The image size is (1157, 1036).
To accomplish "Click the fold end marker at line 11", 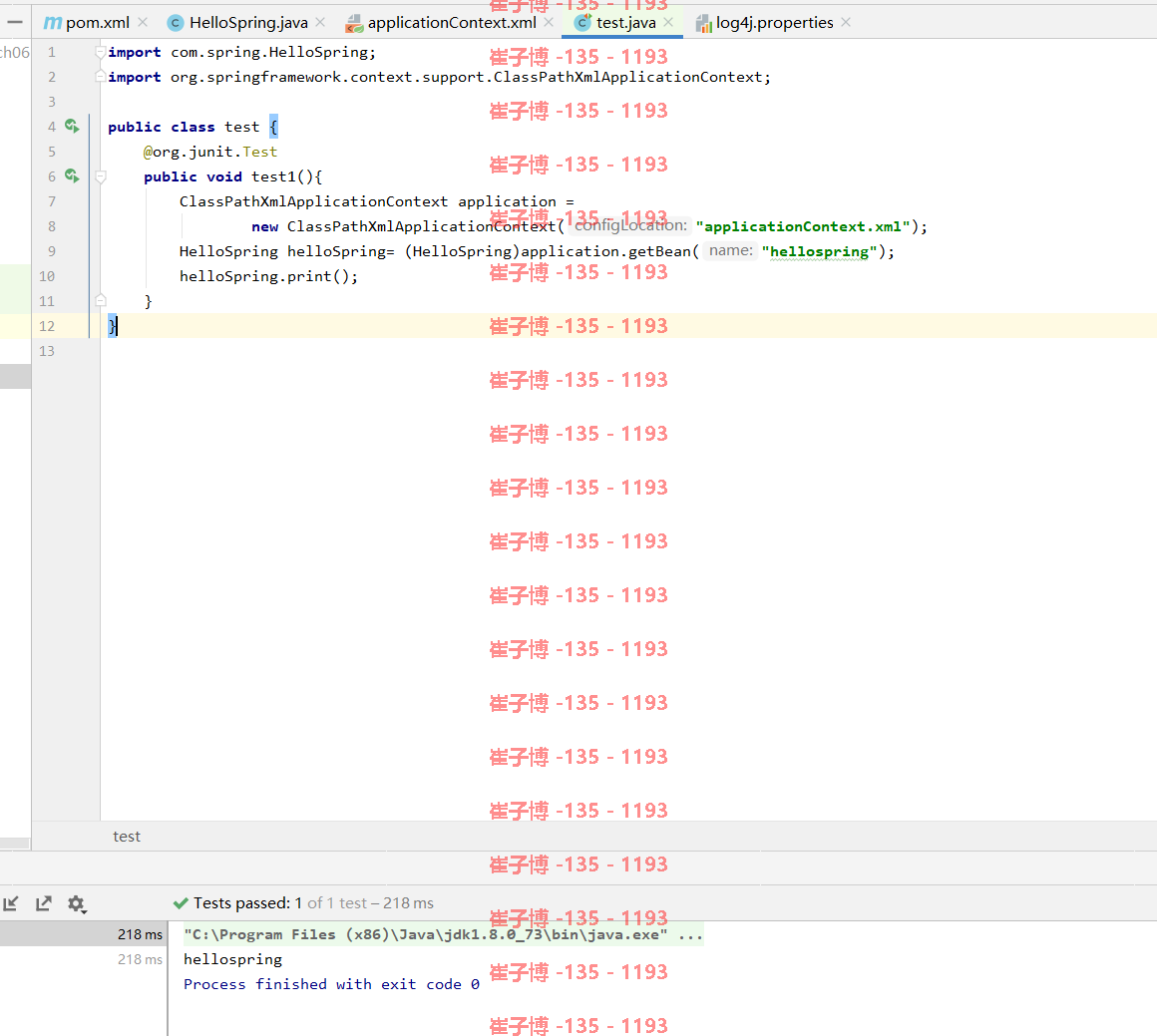I will point(101,300).
